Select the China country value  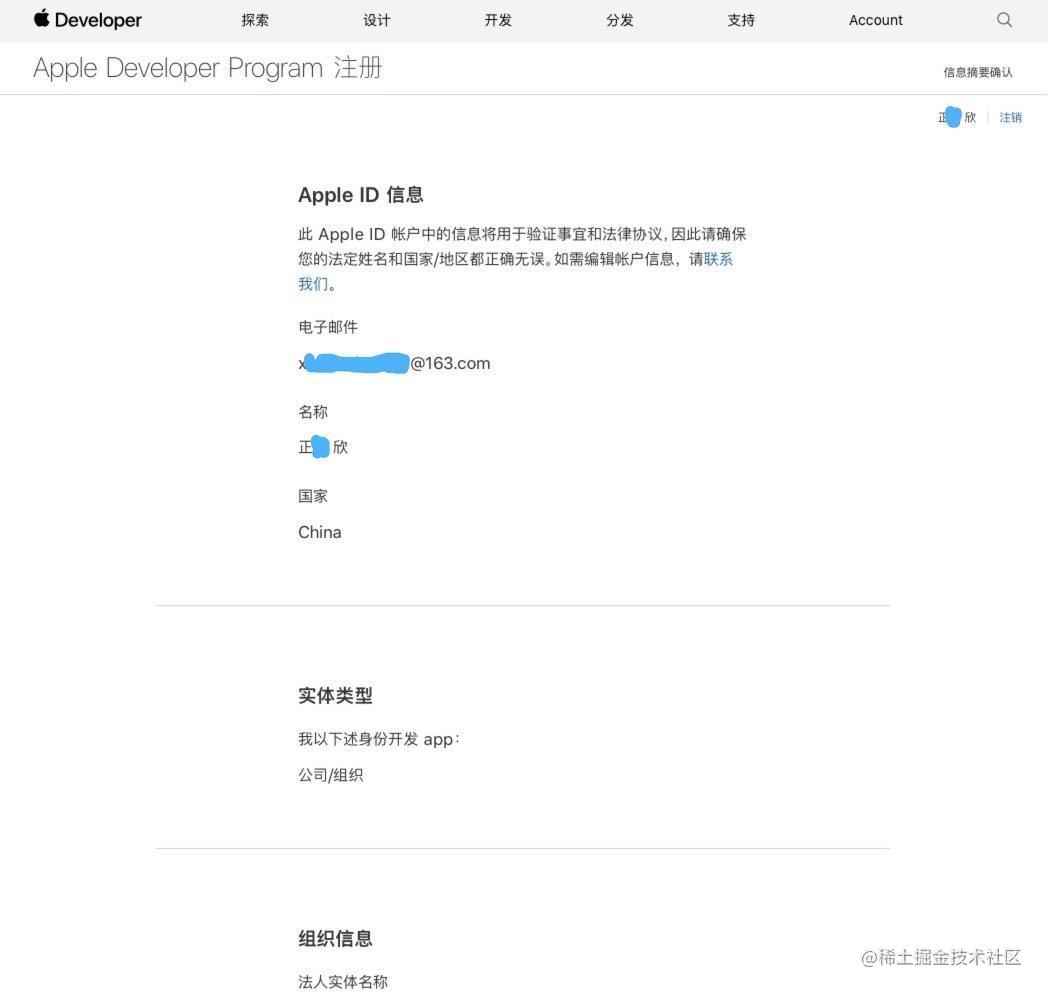(319, 532)
